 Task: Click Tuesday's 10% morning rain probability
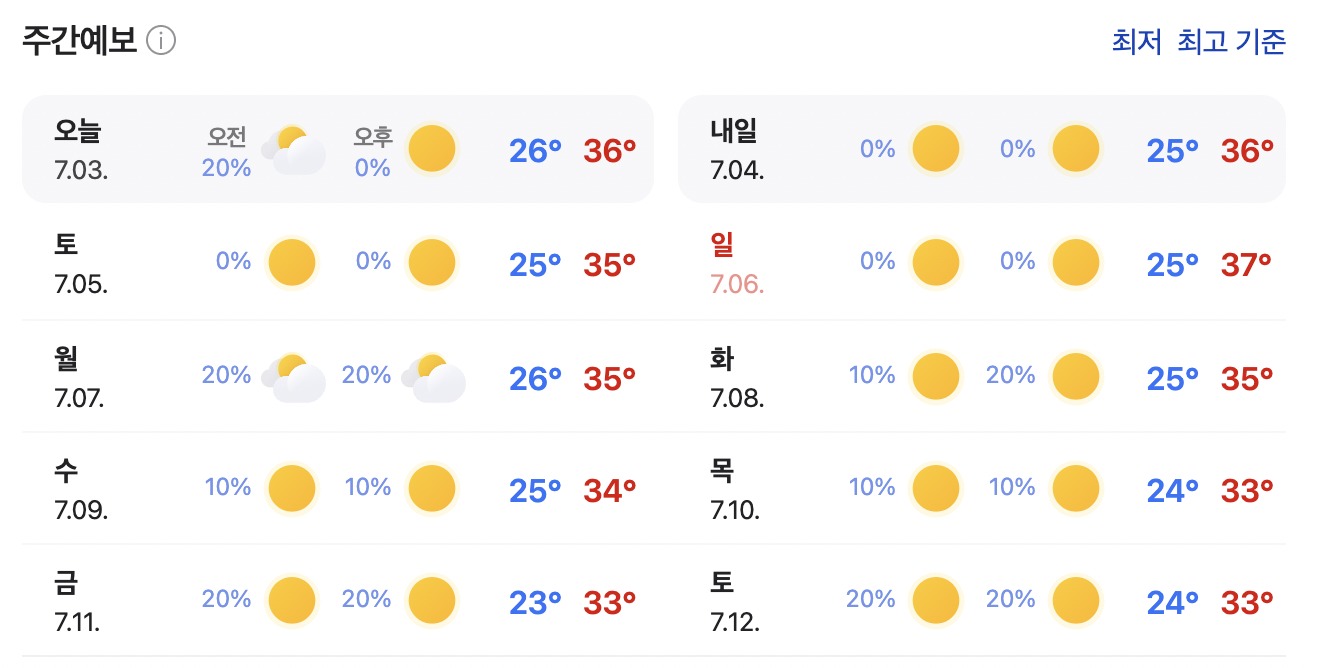click(872, 375)
